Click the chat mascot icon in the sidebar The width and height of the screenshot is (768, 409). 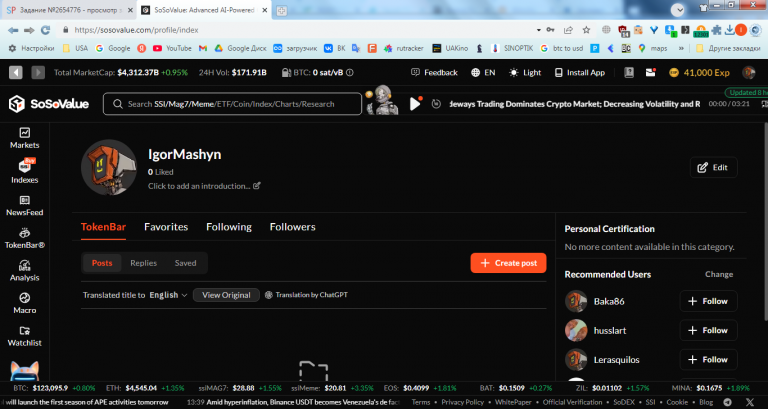pos(24,371)
